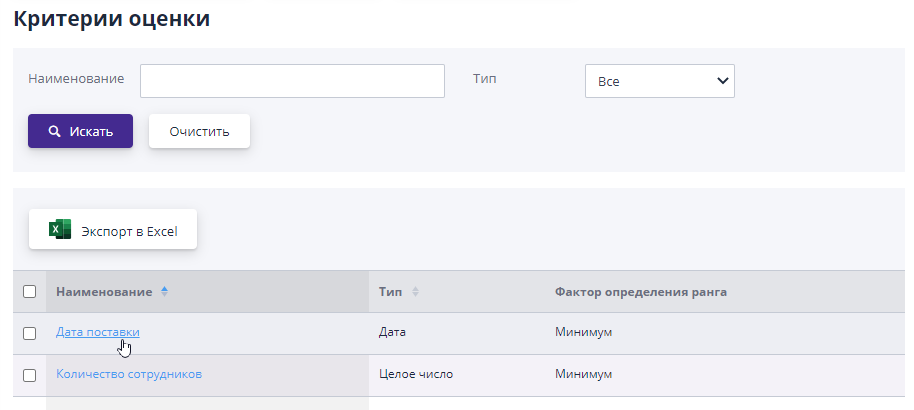Image resolution: width=914 pixels, height=410 pixels.
Task: Check the box for the Дата поставки row
Action: (29, 333)
